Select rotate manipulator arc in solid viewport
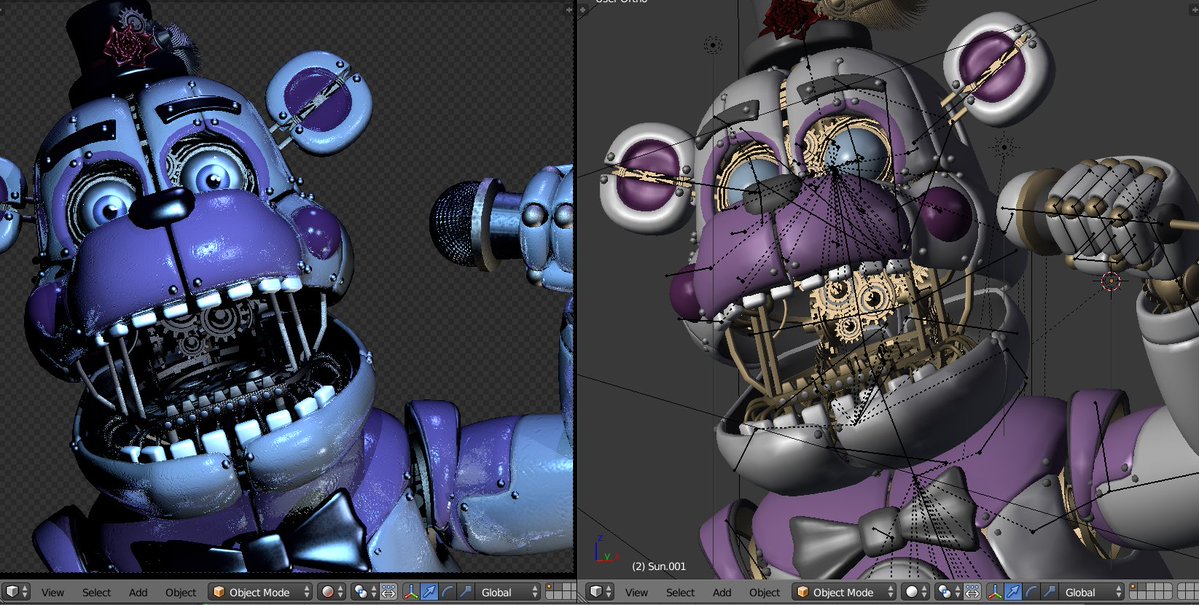This screenshot has height=605, width=1199. click(x=1031, y=592)
